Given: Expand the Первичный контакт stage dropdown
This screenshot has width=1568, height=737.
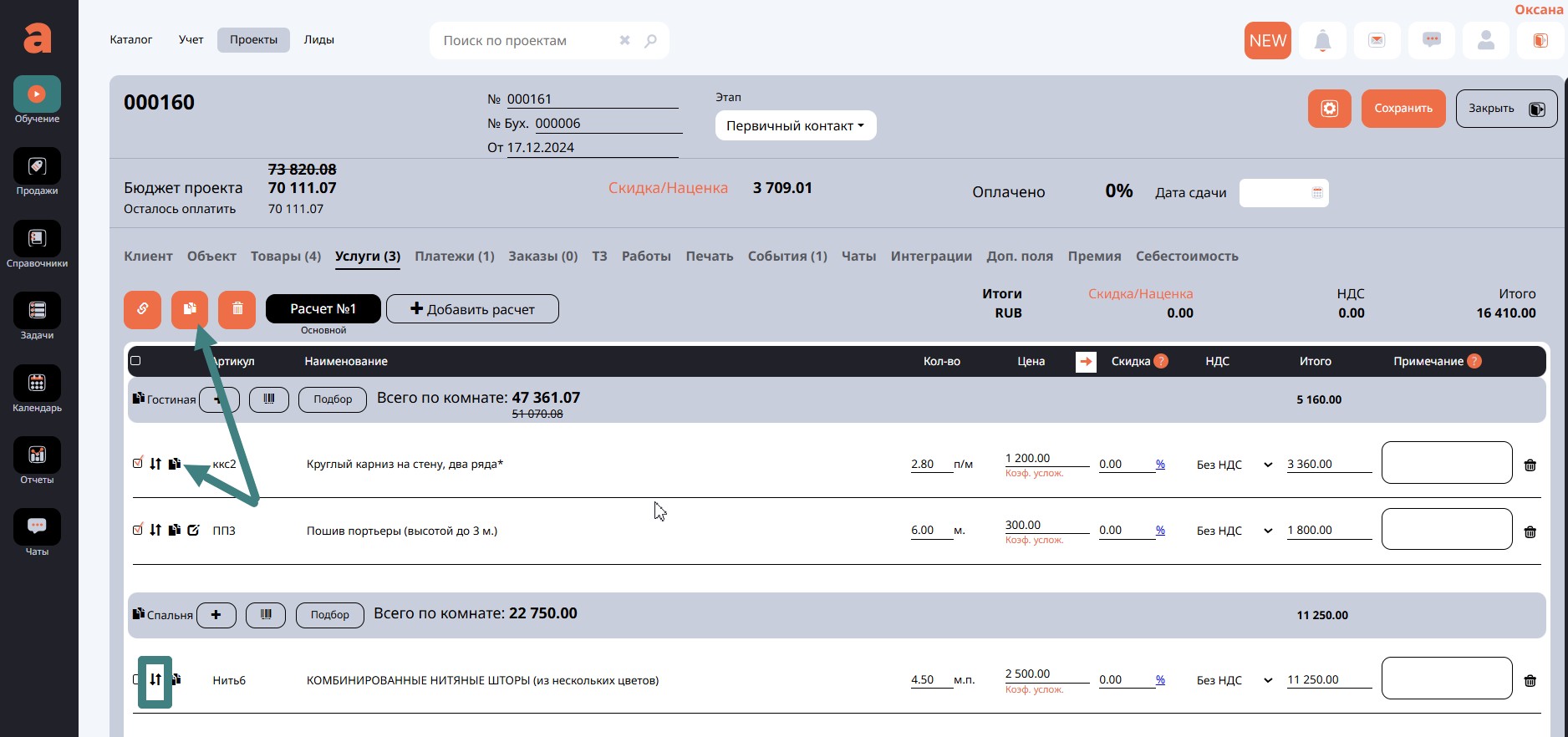Looking at the screenshot, I should [x=795, y=126].
